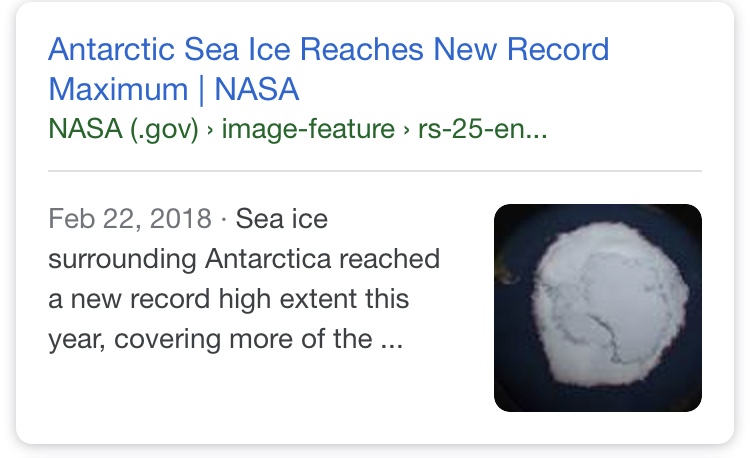Click the word Record in the headline

point(558,49)
